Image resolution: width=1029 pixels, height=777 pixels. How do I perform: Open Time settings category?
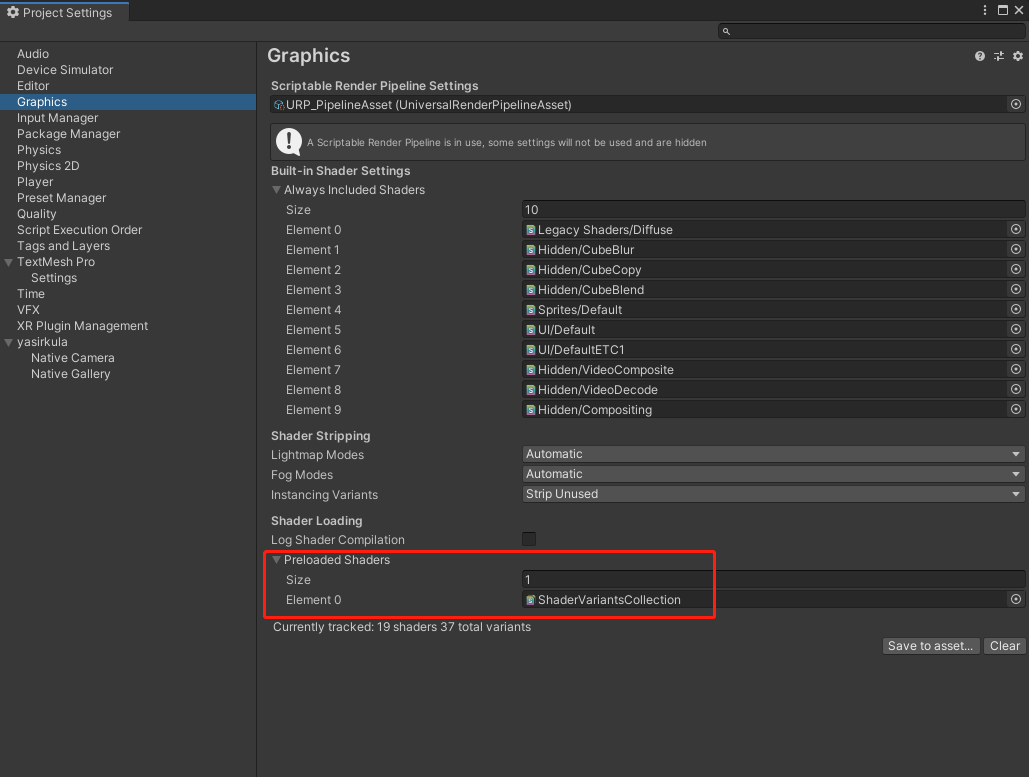click(31, 294)
